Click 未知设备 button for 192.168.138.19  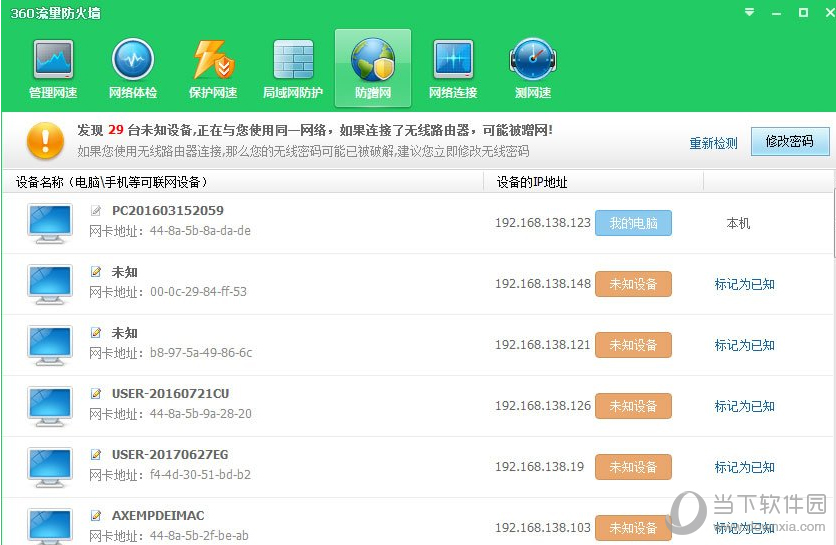[633, 467]
